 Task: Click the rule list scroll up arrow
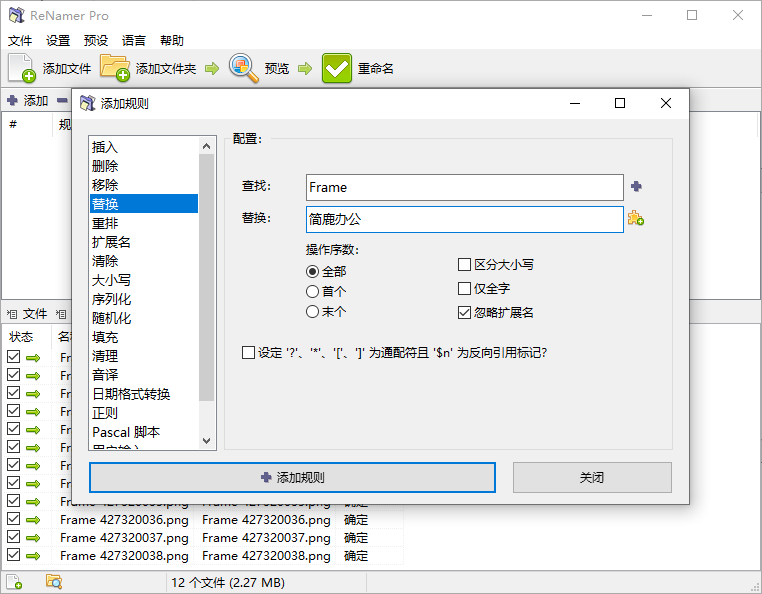(x=207, y=146)
